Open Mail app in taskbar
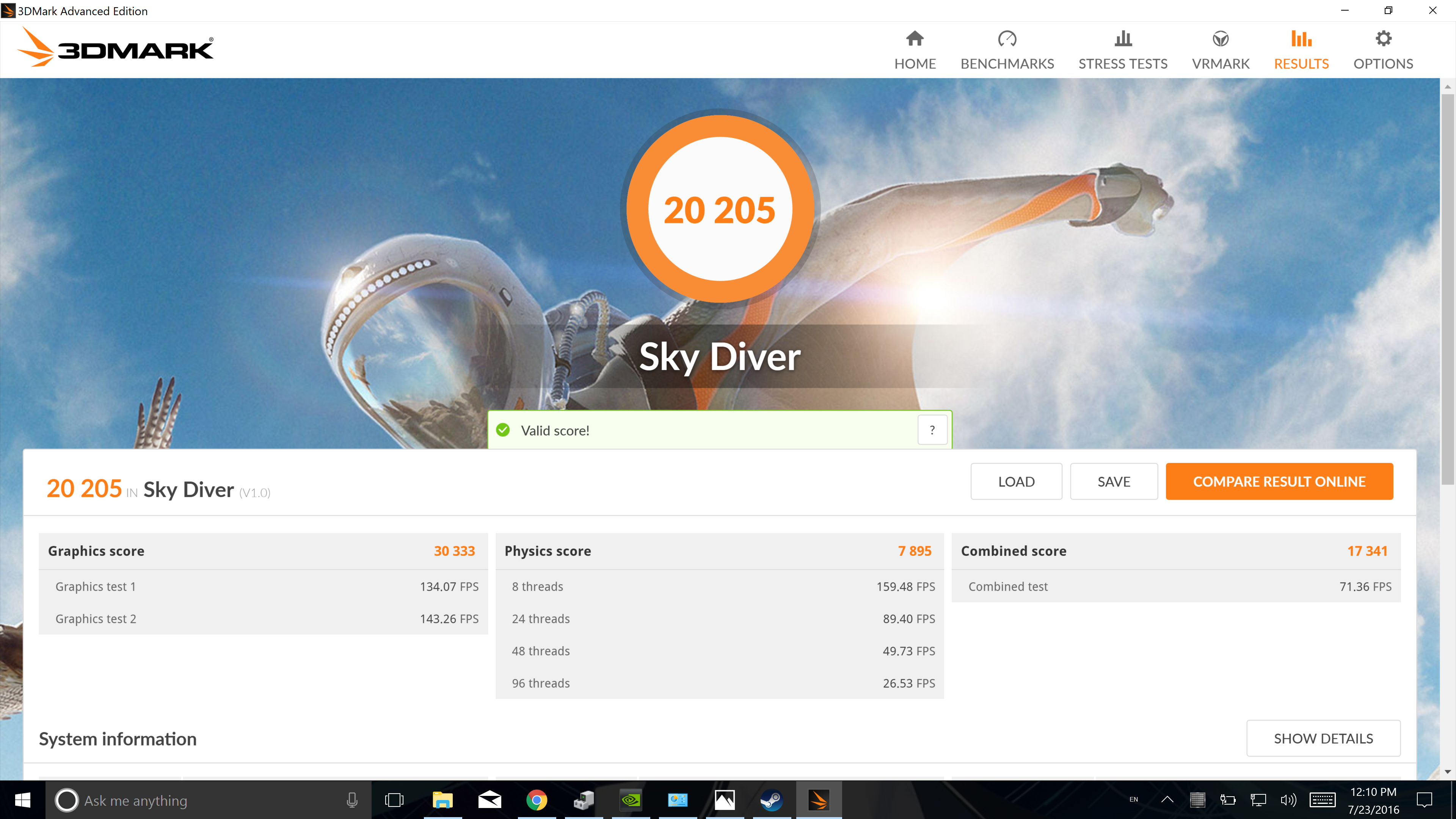The width and height of the screenshot is (1456, 819). tap(490, 800)
